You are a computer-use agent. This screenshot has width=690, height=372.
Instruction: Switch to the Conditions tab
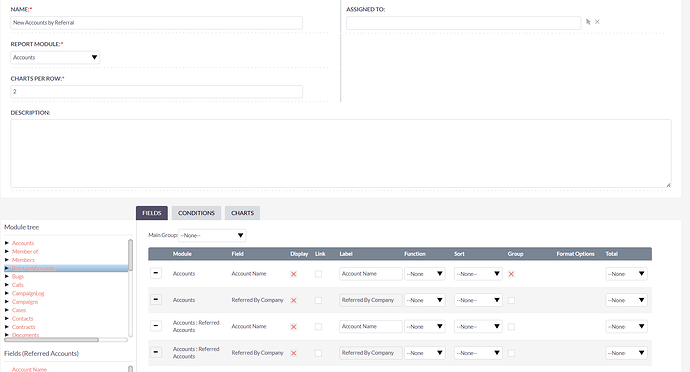pos(196,213)
